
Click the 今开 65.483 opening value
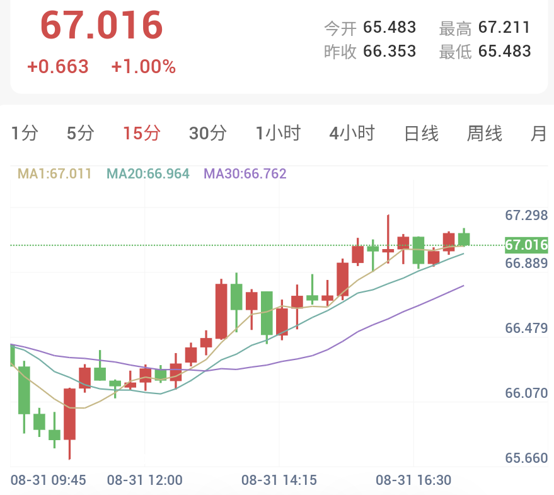click(370, 28)
